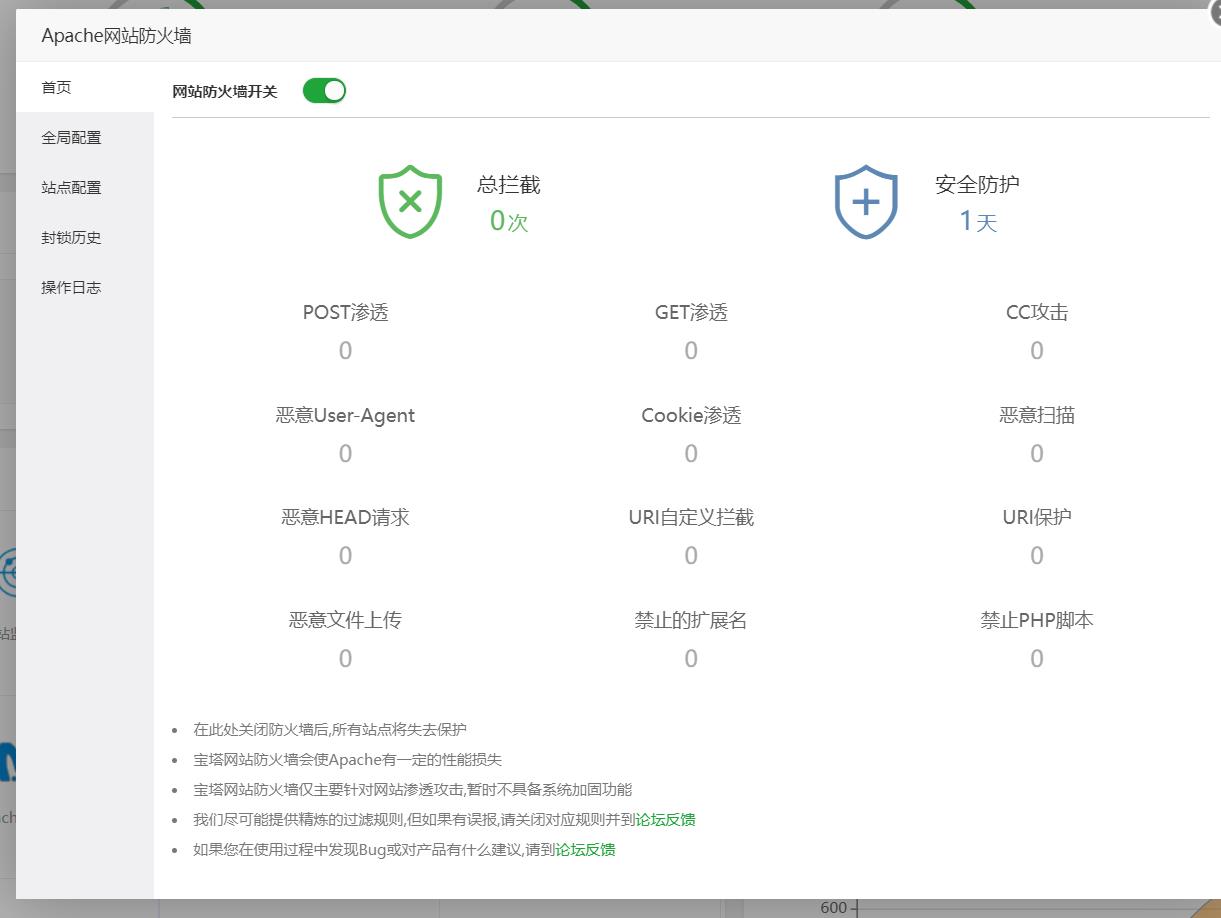Close the Apache firewall dialog

1214,12
